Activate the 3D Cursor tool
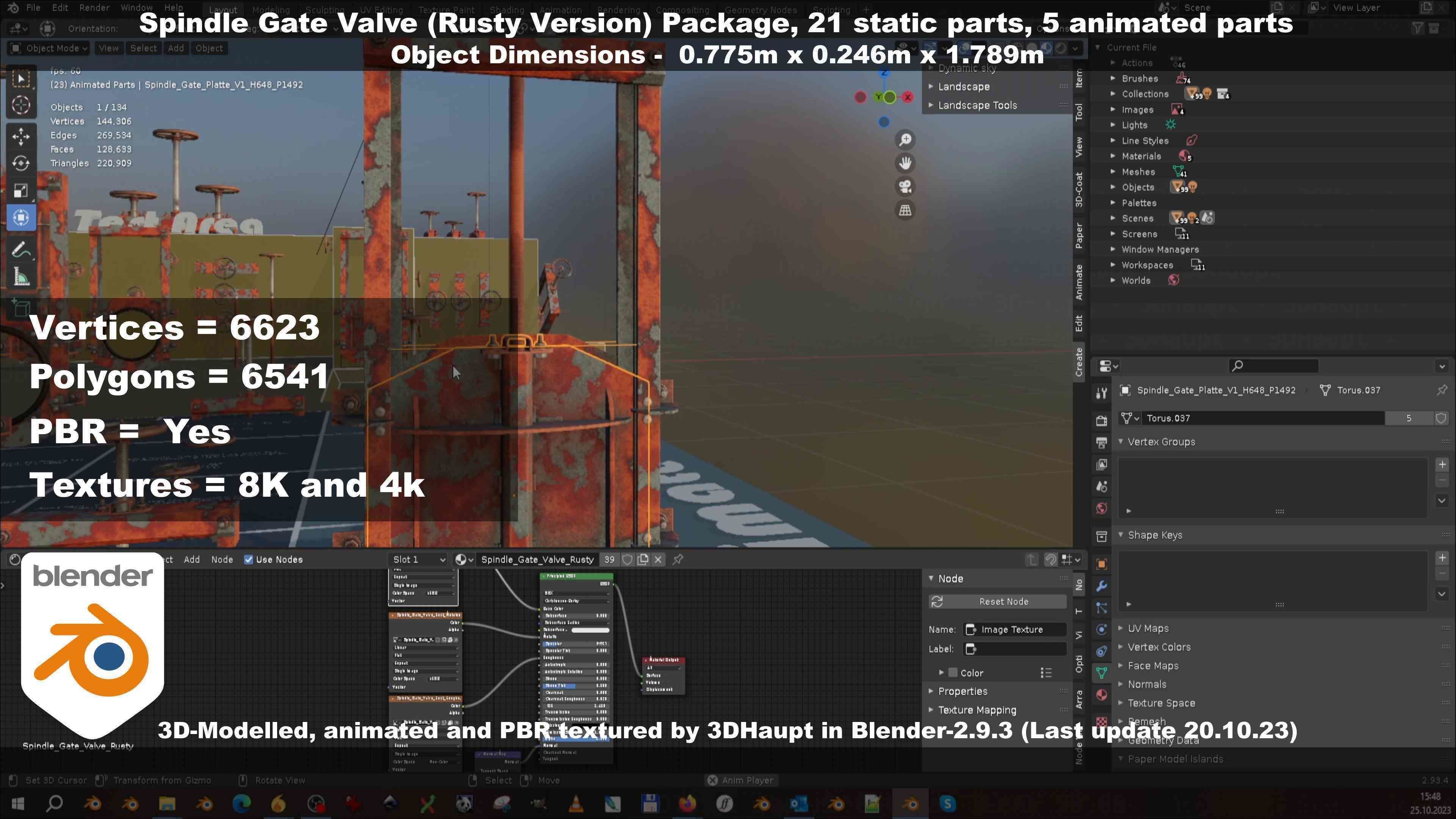Image resolution: width=1456 pixels, height=819 pixels. tap(21, 105)
